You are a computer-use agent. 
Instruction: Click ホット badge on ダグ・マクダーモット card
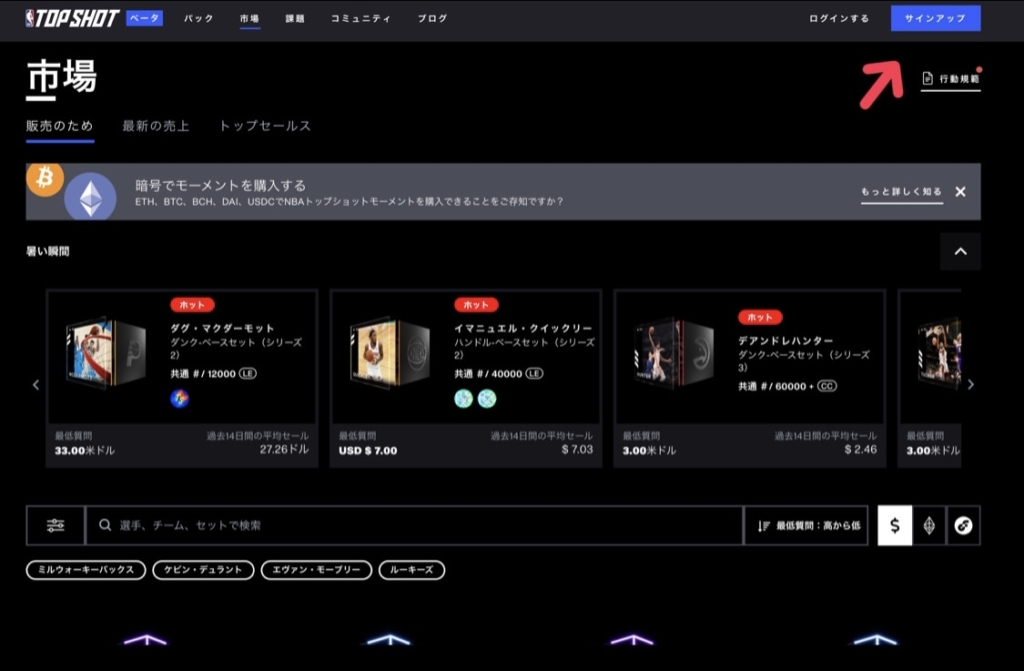[192, 305]
